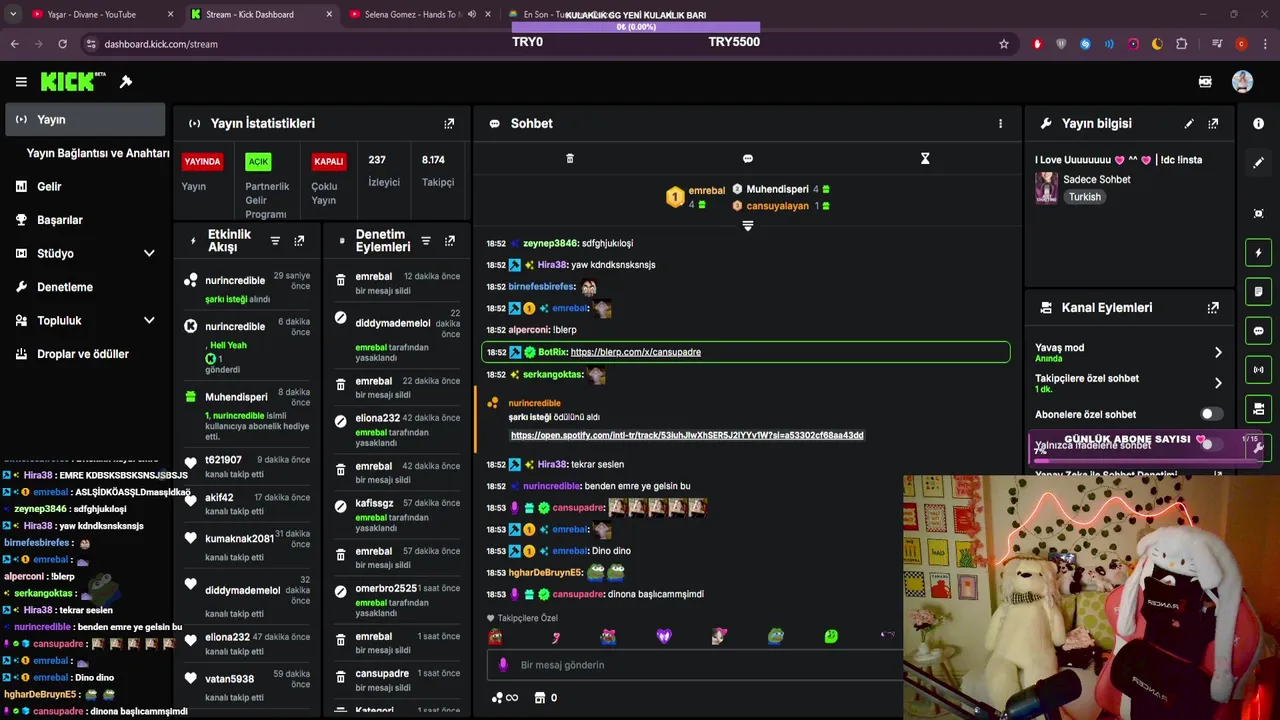Image resolution: width=1280 pixels, height=720 pixels.
Task: Expand the Topluluk sidebar section
Action: (149, 321)
